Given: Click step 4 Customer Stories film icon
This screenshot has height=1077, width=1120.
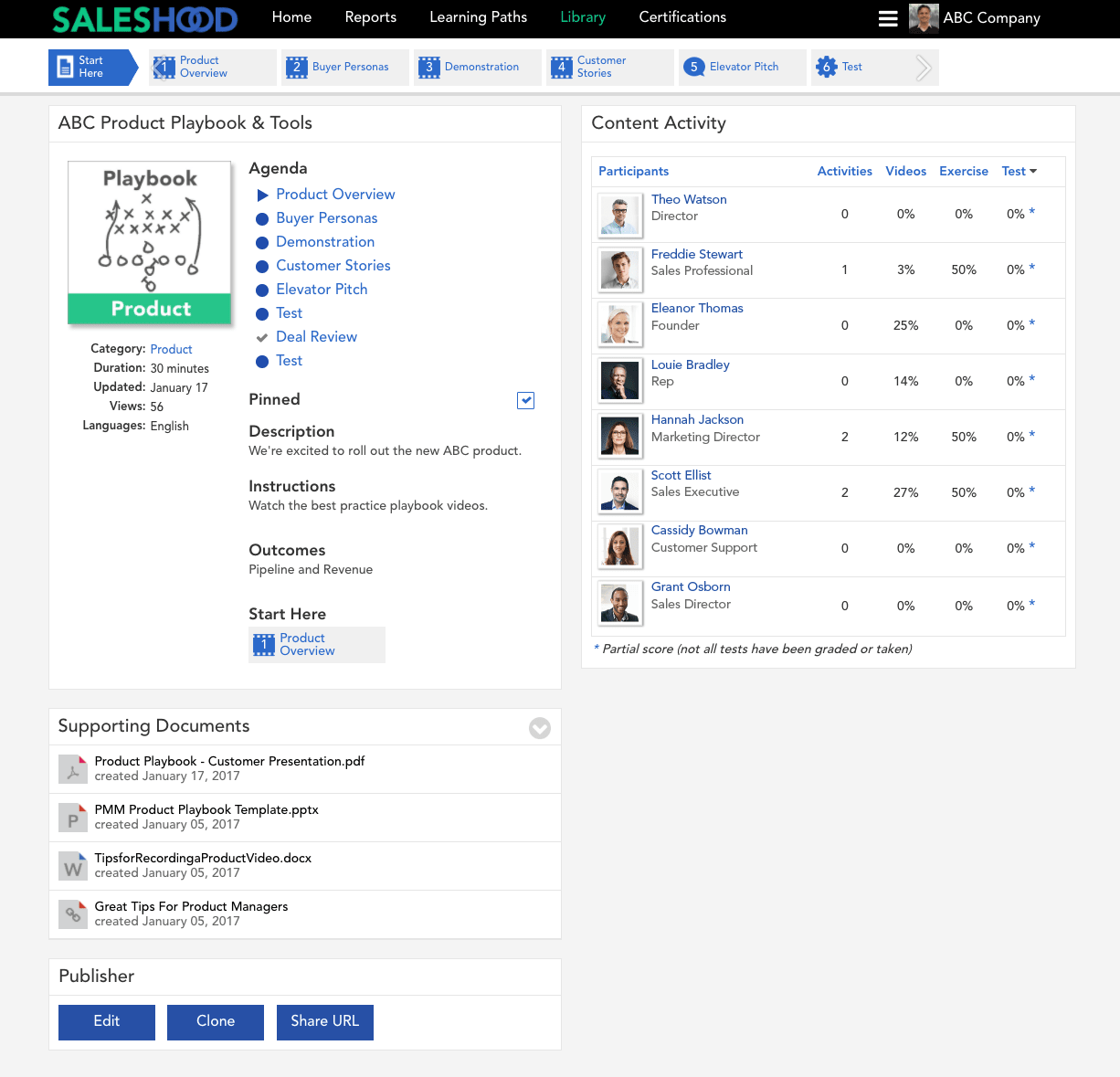Looking at the screenshot, I should coord(561,67).
